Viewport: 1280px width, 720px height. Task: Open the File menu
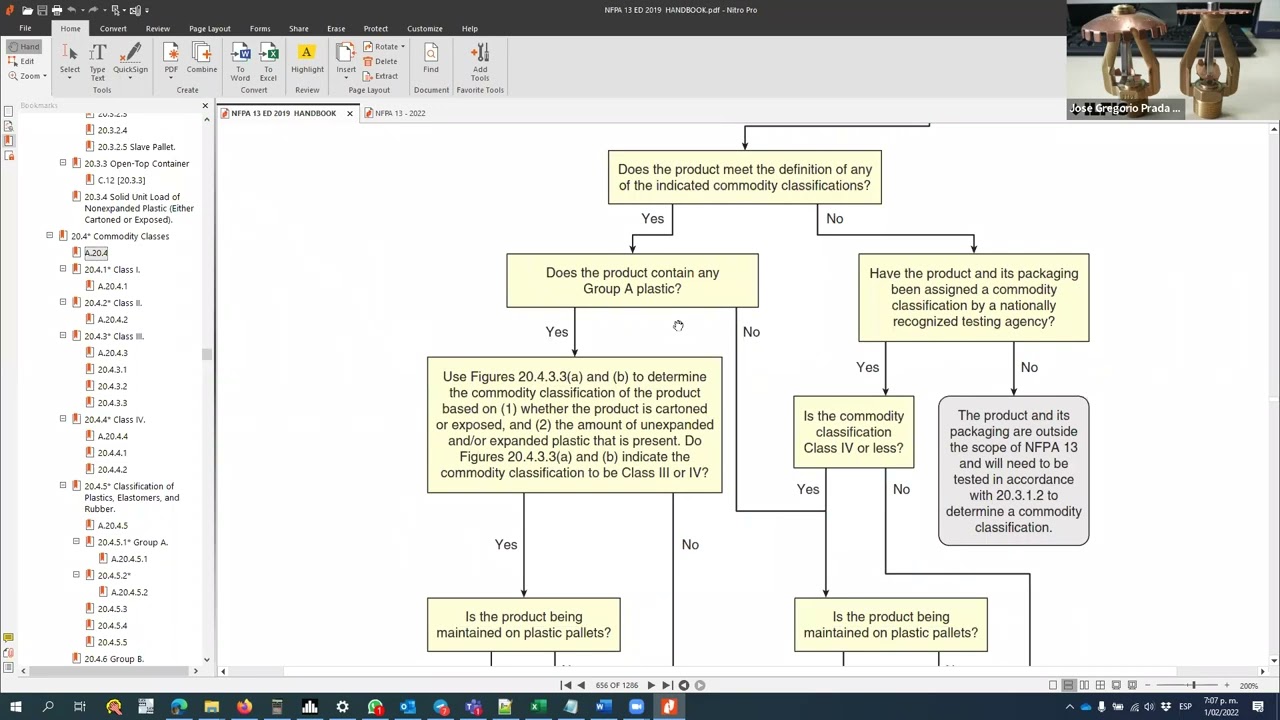coord(25,28)
